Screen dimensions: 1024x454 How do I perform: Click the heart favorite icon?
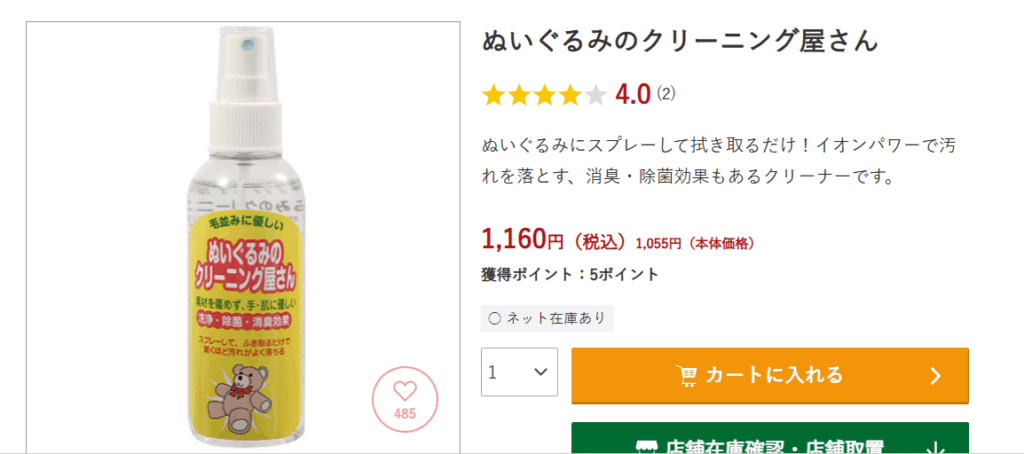(x=405, y=391)
